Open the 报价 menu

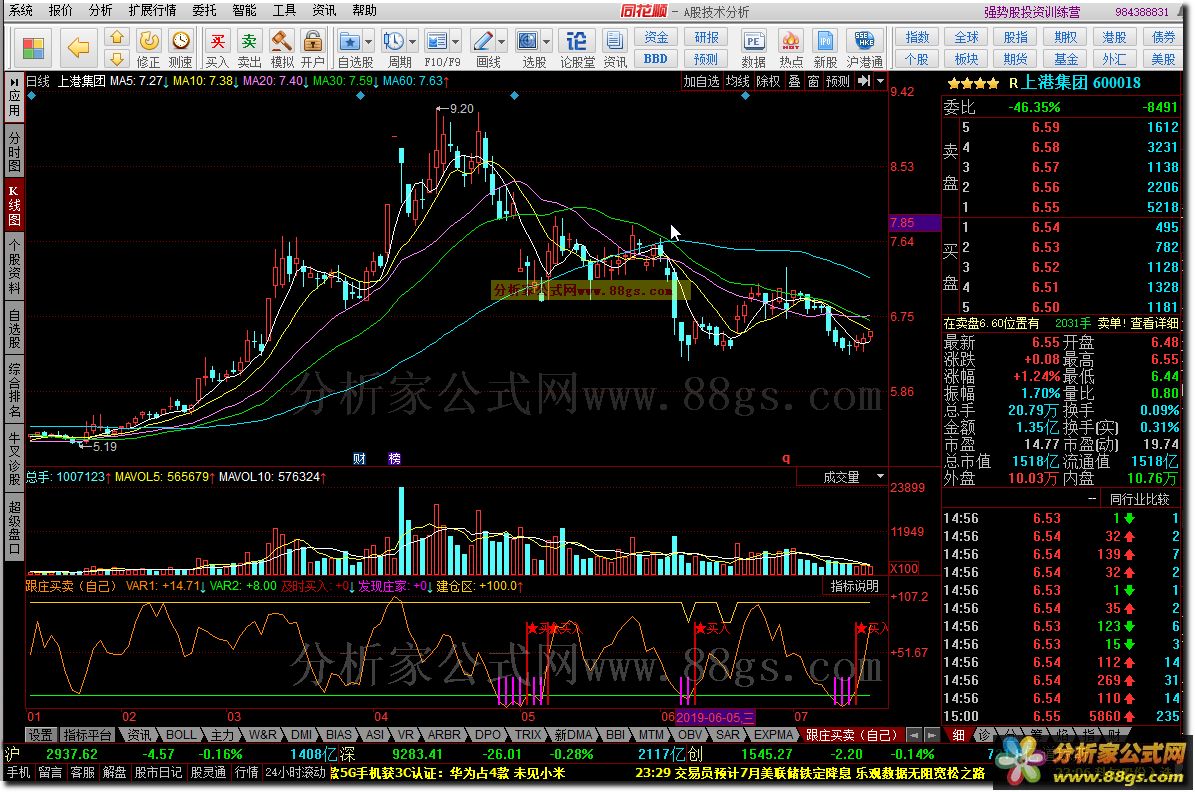(60, 10)
